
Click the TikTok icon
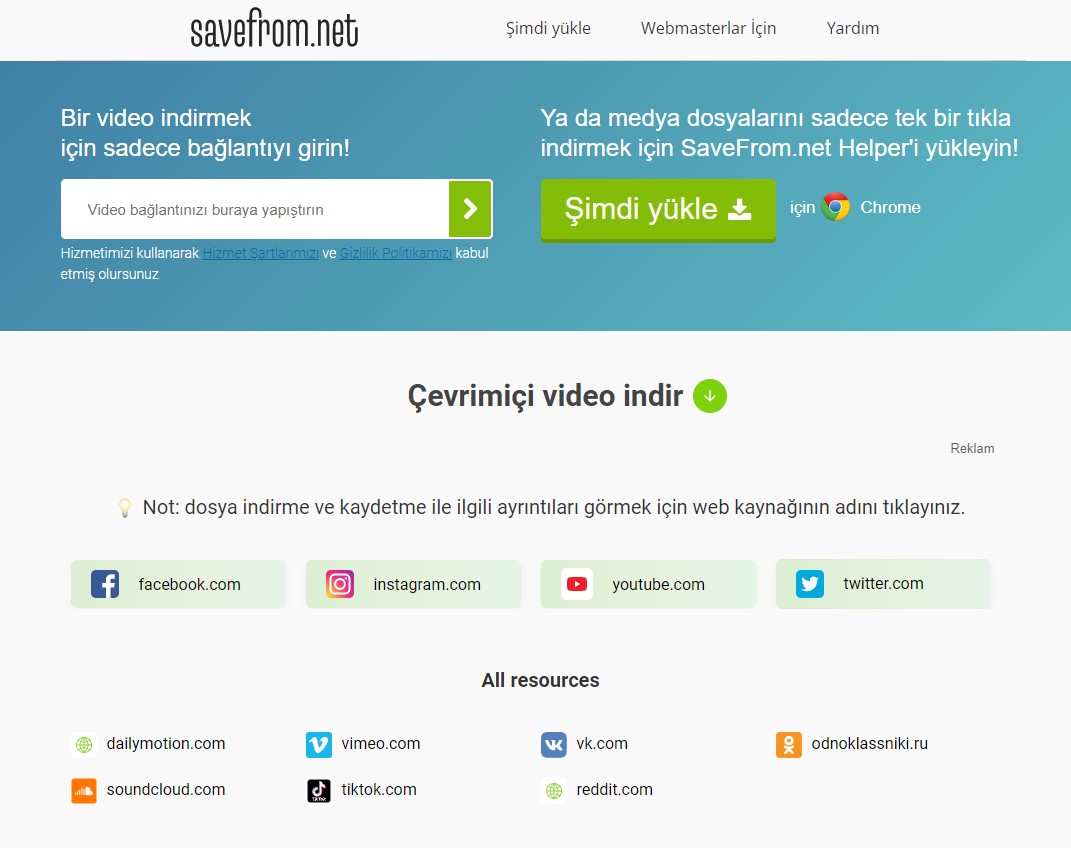point(318,790)
